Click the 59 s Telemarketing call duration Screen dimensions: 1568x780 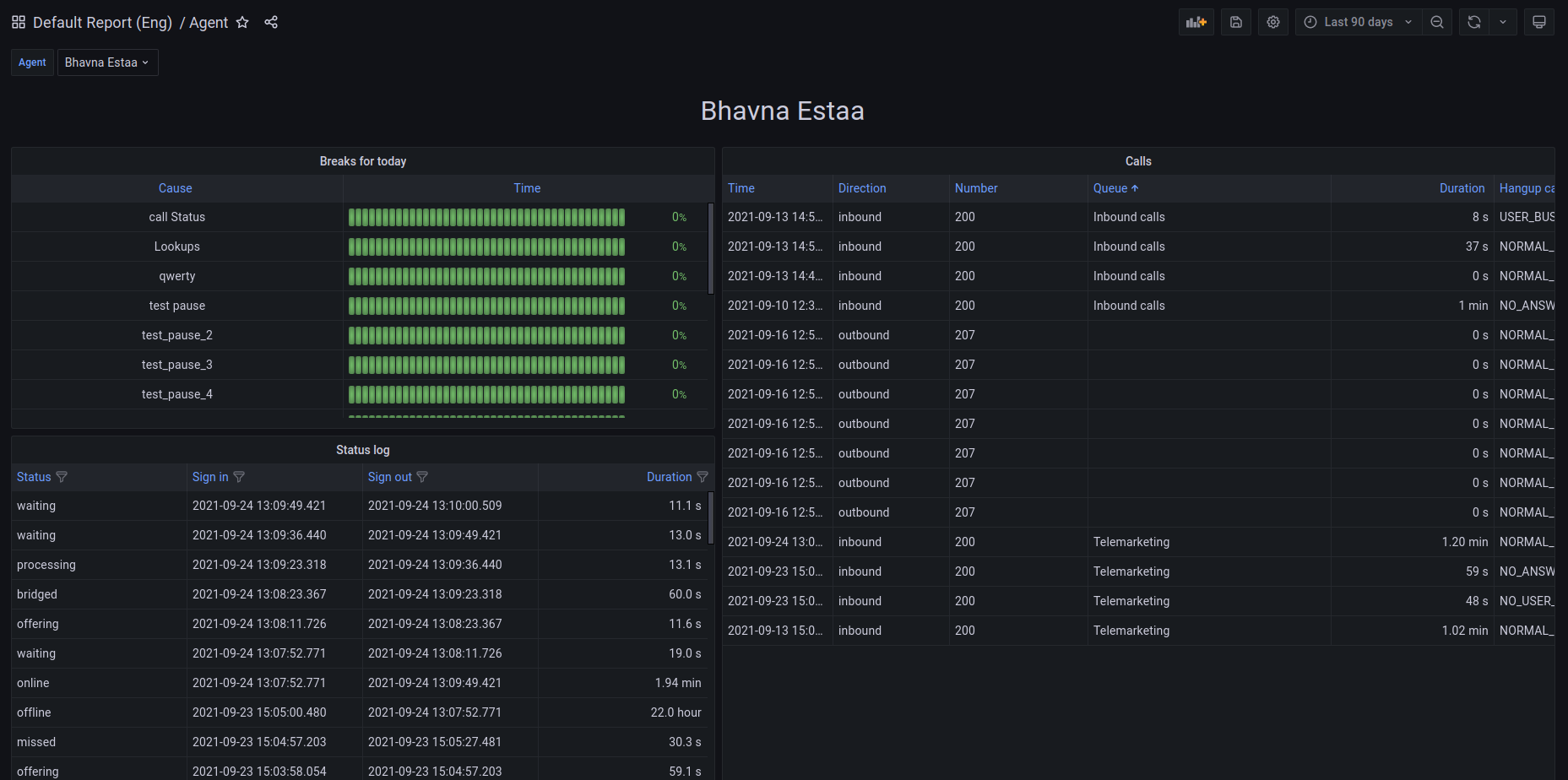click(x=1477, y=571)
